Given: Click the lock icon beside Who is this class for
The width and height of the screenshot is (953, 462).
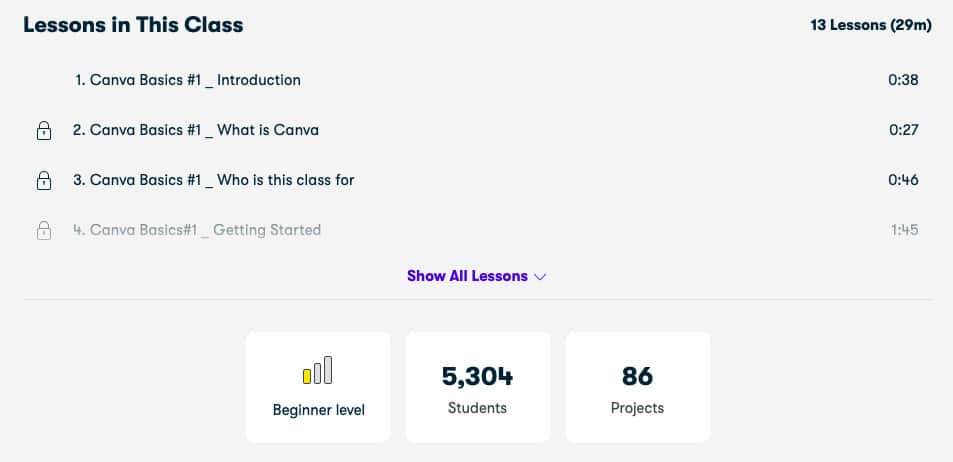Looking at the screenshot, I should click(44, 181).
